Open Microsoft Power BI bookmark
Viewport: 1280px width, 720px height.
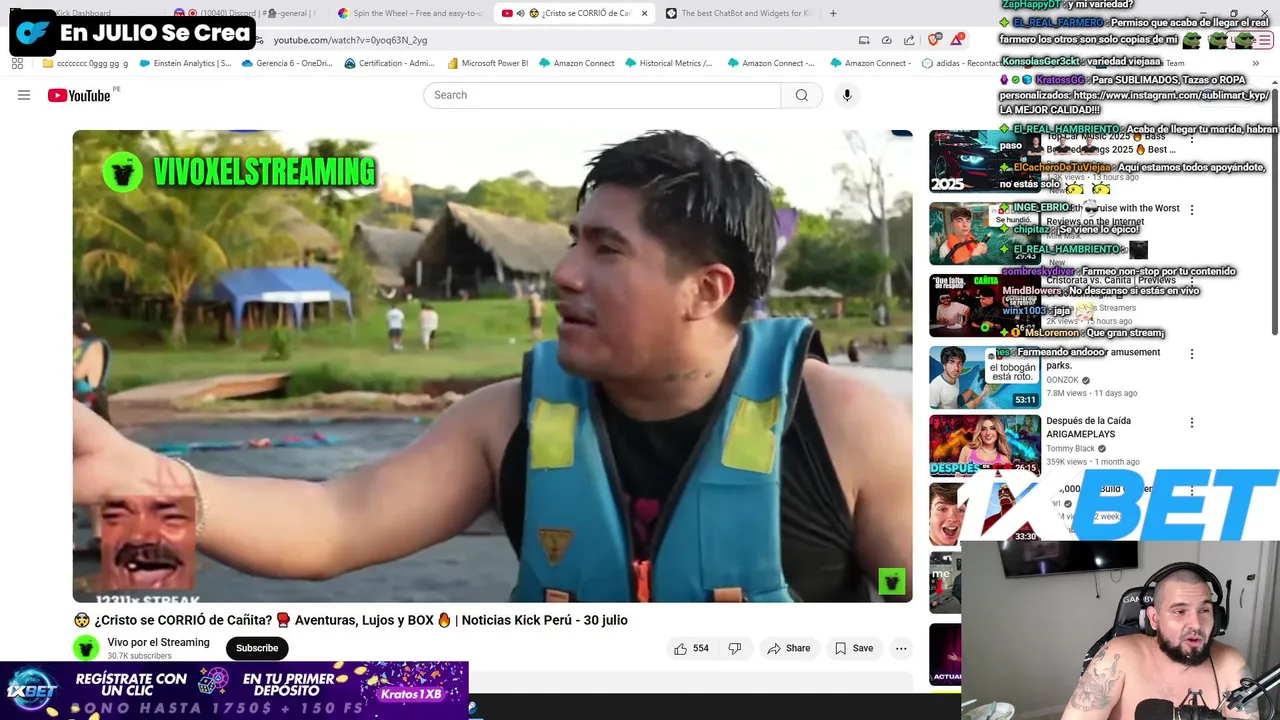[x=488, y=63]
